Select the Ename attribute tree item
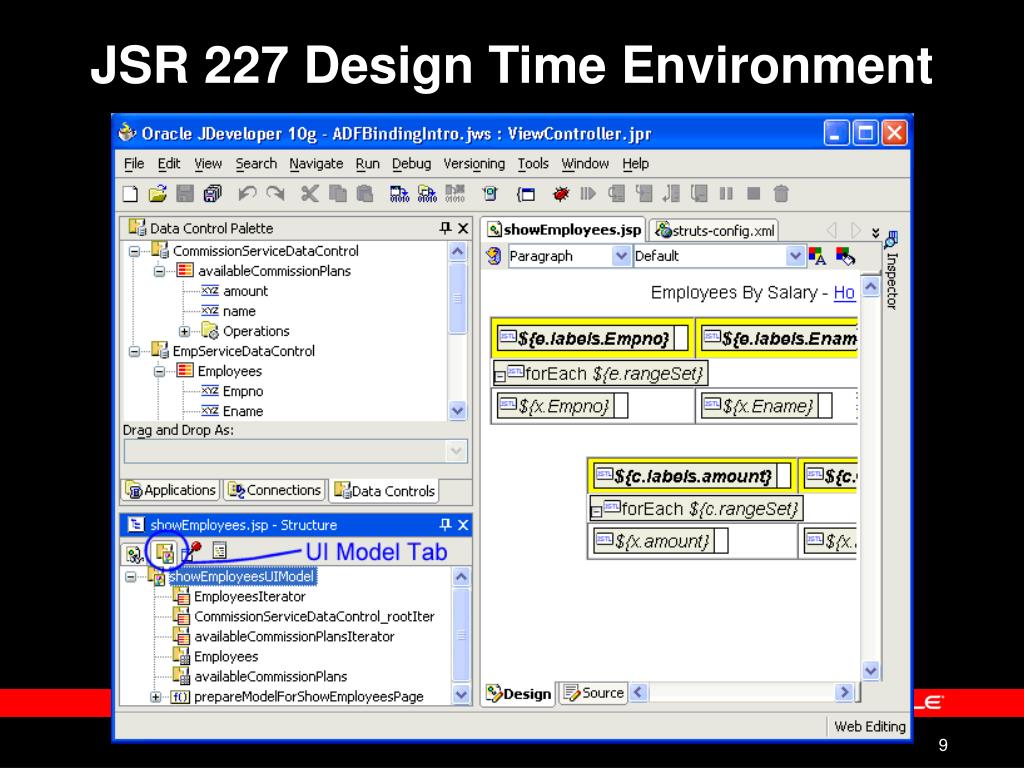1024x768 pixels. coord(243,411)
